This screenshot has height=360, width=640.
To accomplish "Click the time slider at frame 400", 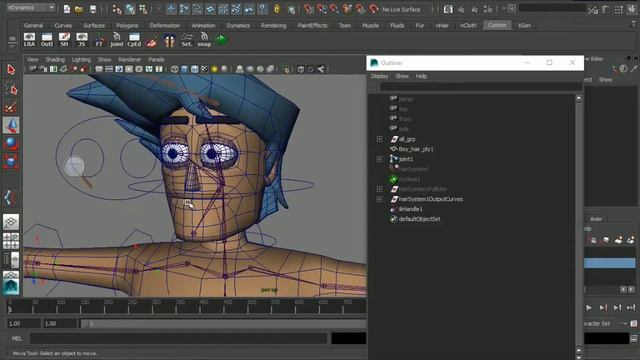I will tap(200, 306).
